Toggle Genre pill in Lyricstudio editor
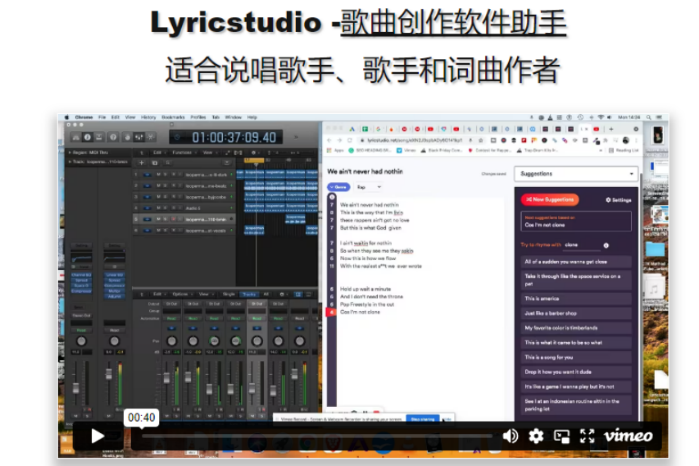Screen dimensions: 699x466 339,187
